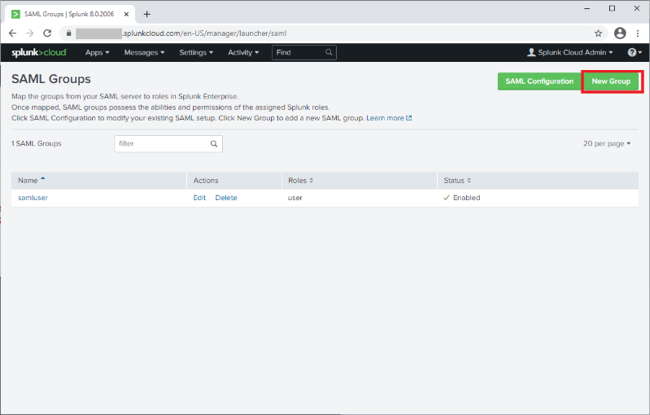Image resolution: width=650 pixels, height=415 pixels.
Task: Click the New Group button
Action: pyautogui.click(x=611, y=81)
